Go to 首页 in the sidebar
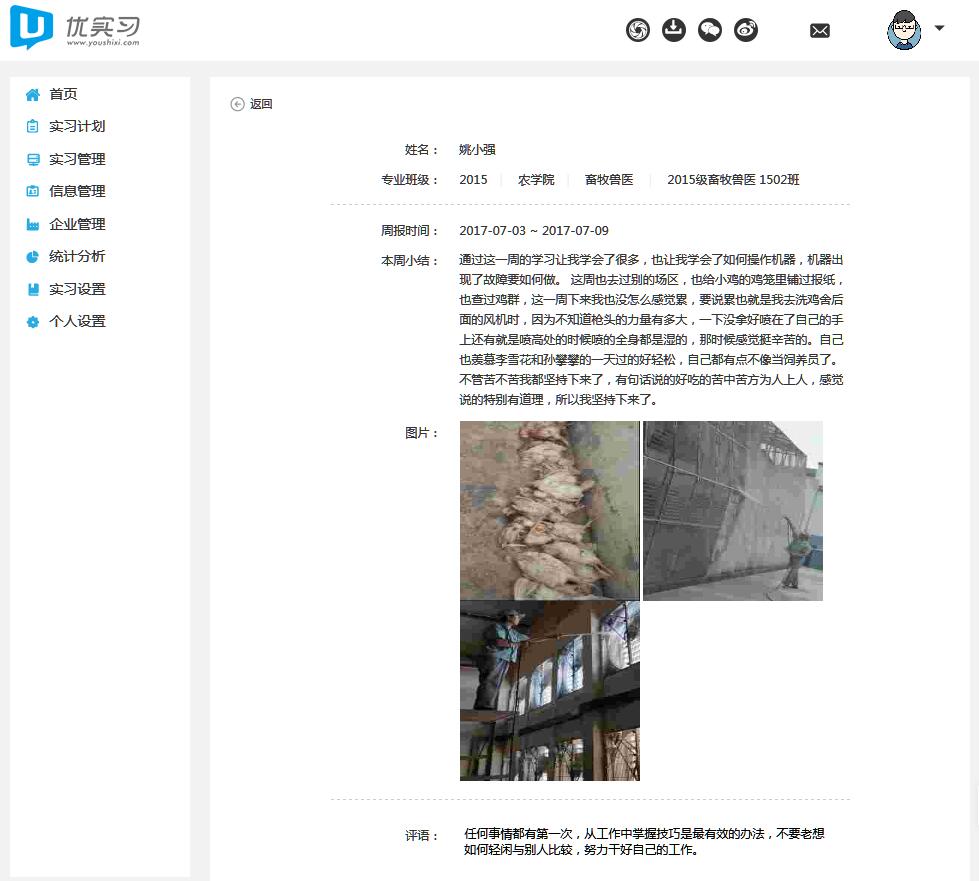The height and width of the screenshot is (881, 979). click(63, 94)
